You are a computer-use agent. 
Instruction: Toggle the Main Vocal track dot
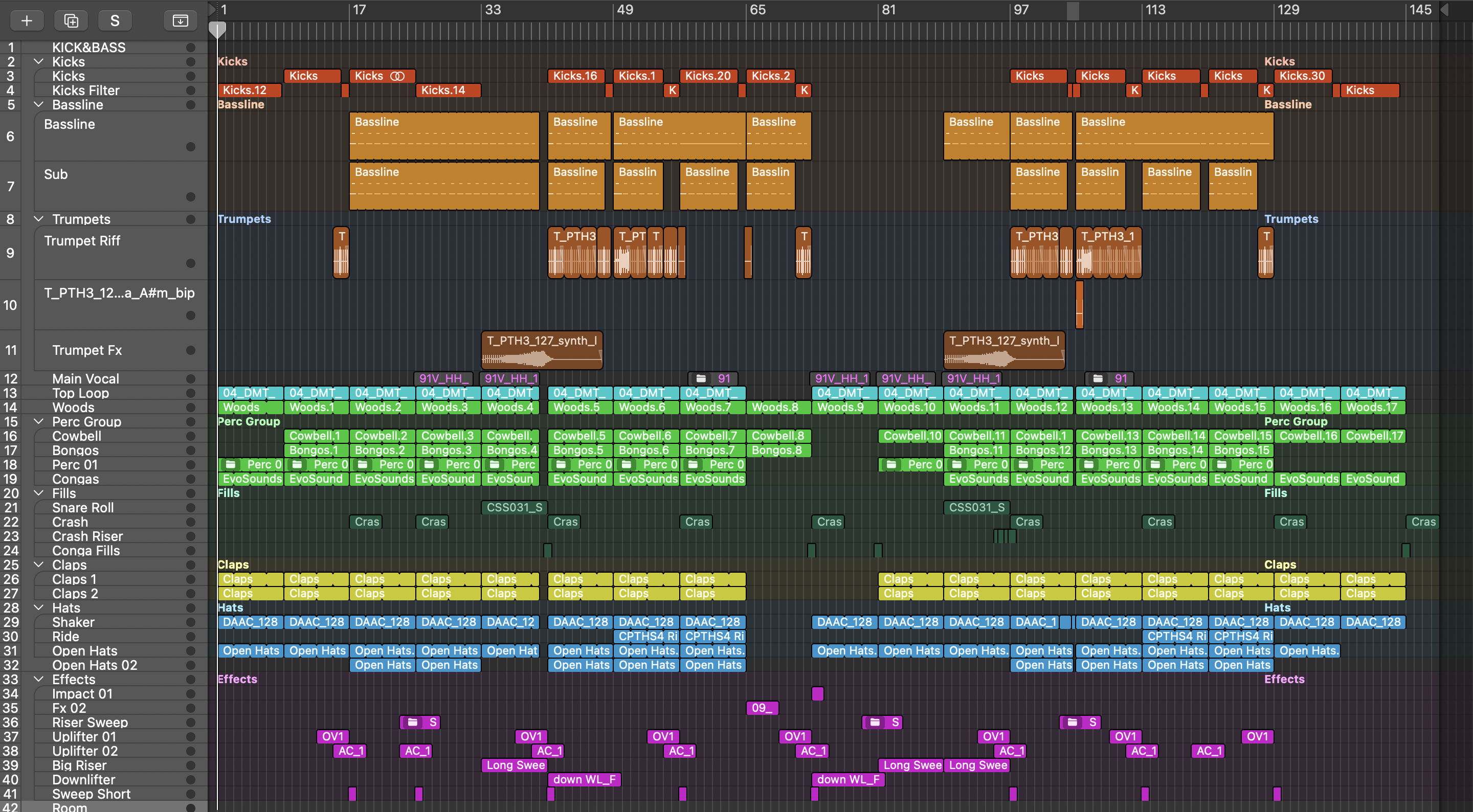click(191, 378)
